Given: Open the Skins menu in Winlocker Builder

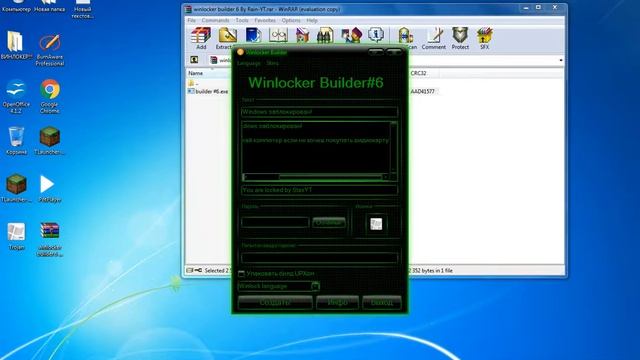Looking at the screenshot, I should pyautogui.click(x=272, y=64).
